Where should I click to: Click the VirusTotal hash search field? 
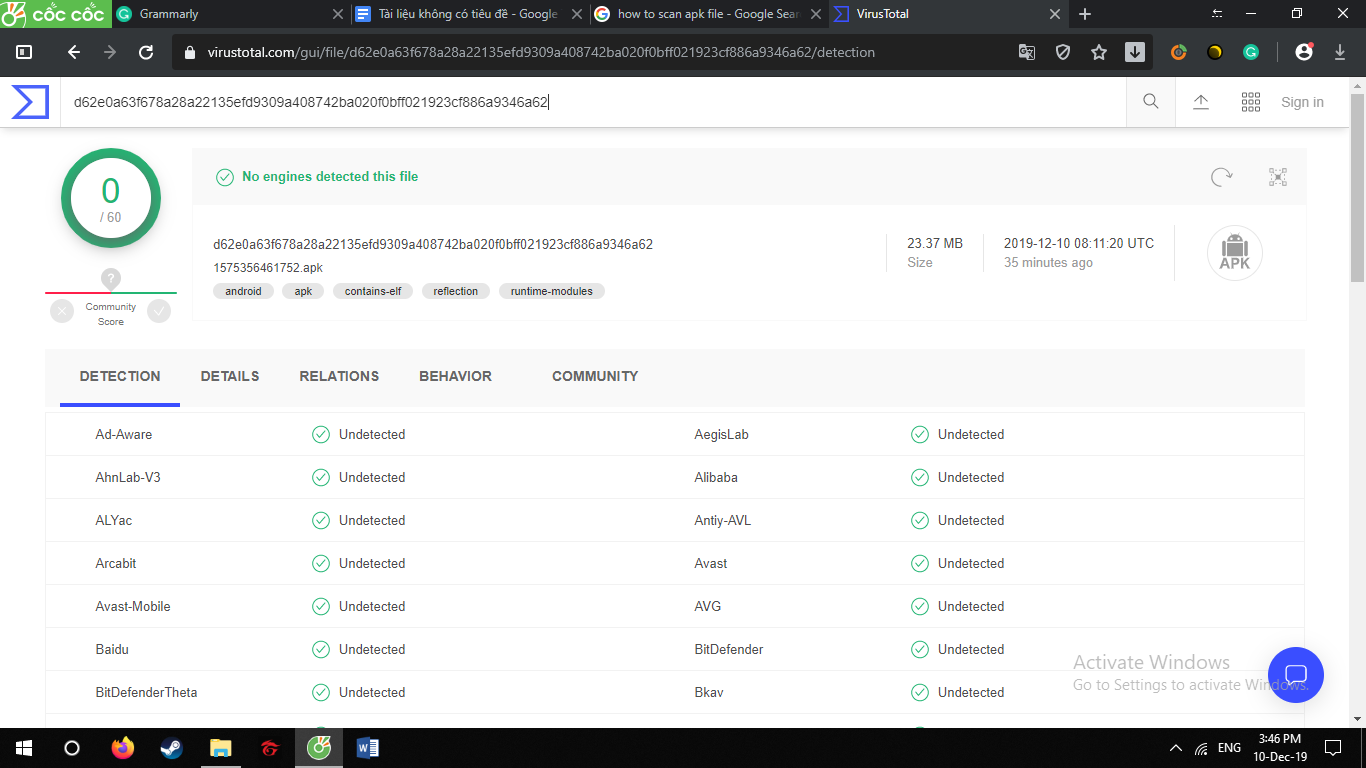593,102
